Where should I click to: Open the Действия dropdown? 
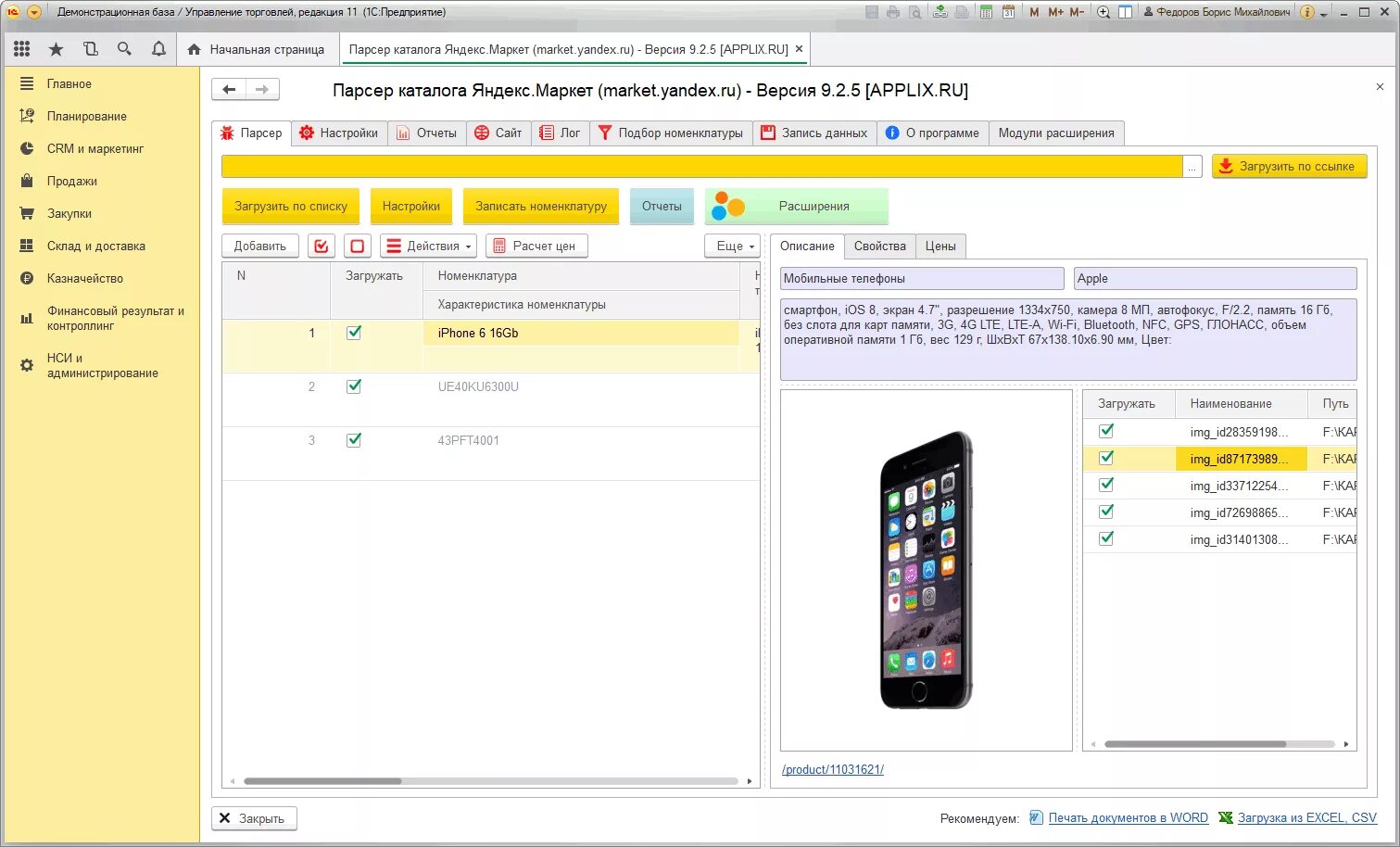[x=429, y=246]
